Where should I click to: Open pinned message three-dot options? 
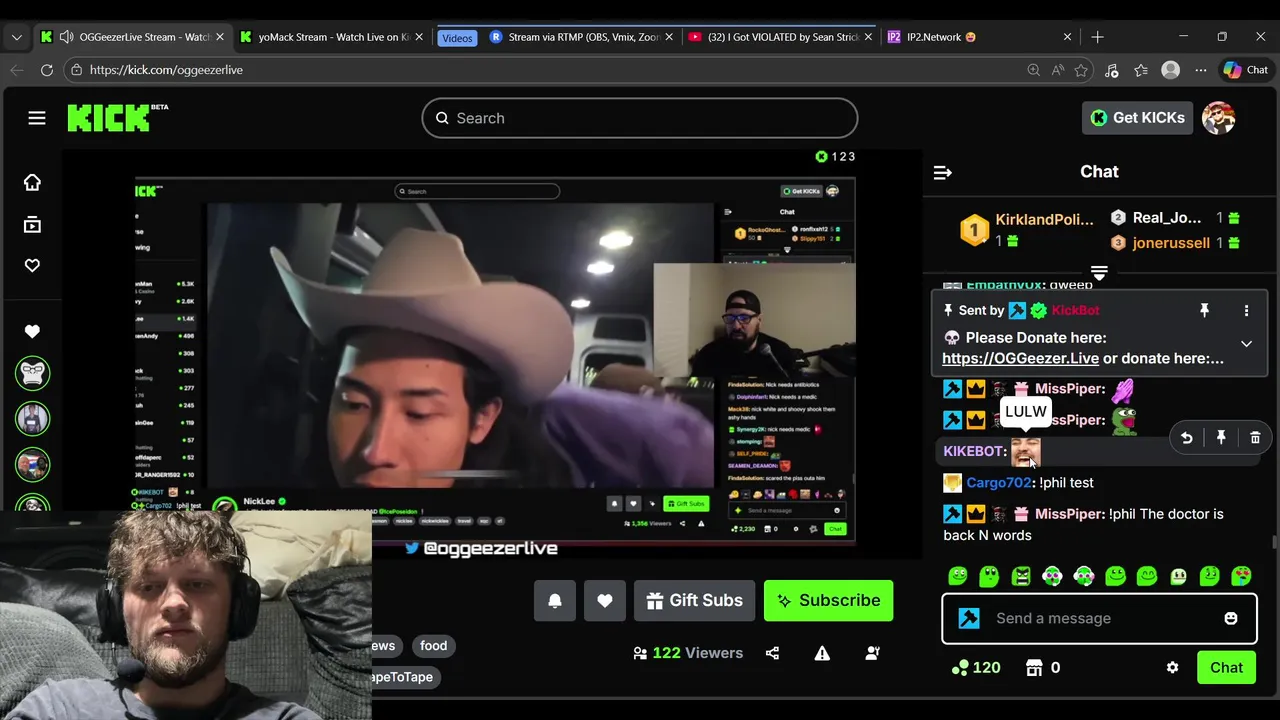tap(1246, 311)
